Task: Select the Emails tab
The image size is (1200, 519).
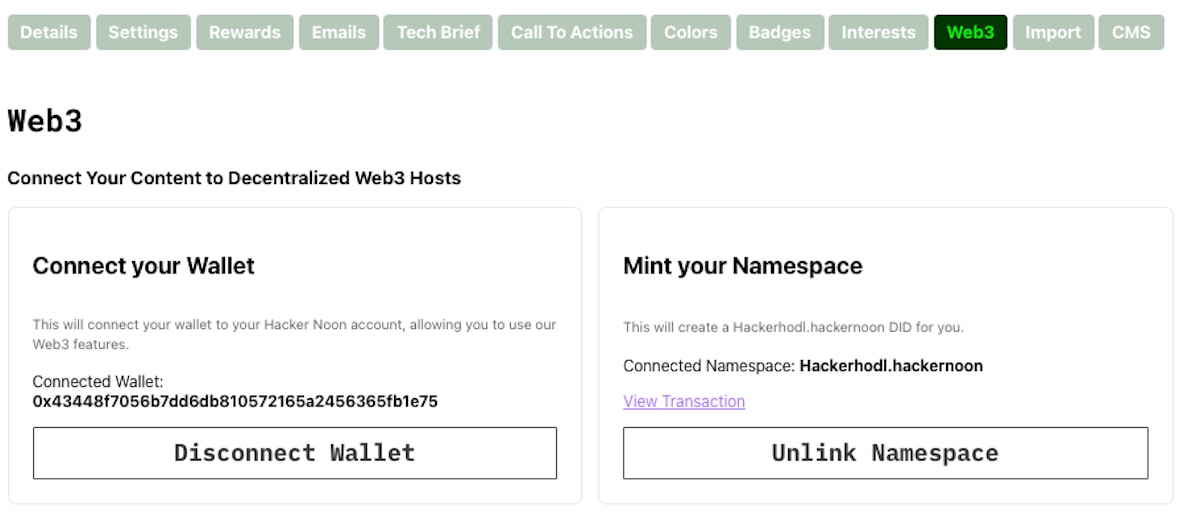Action: pyautogui.click(x=338, y=32)
